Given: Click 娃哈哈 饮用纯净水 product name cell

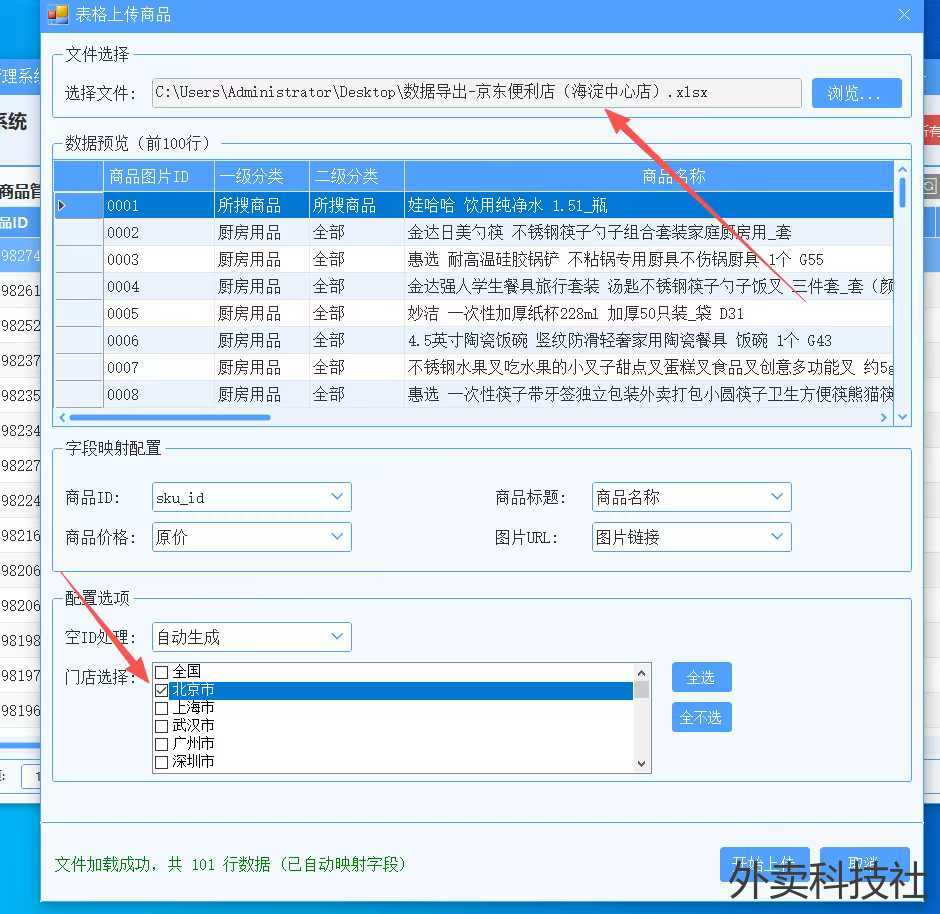Looking at the screenshot, I should click(649, 206).
